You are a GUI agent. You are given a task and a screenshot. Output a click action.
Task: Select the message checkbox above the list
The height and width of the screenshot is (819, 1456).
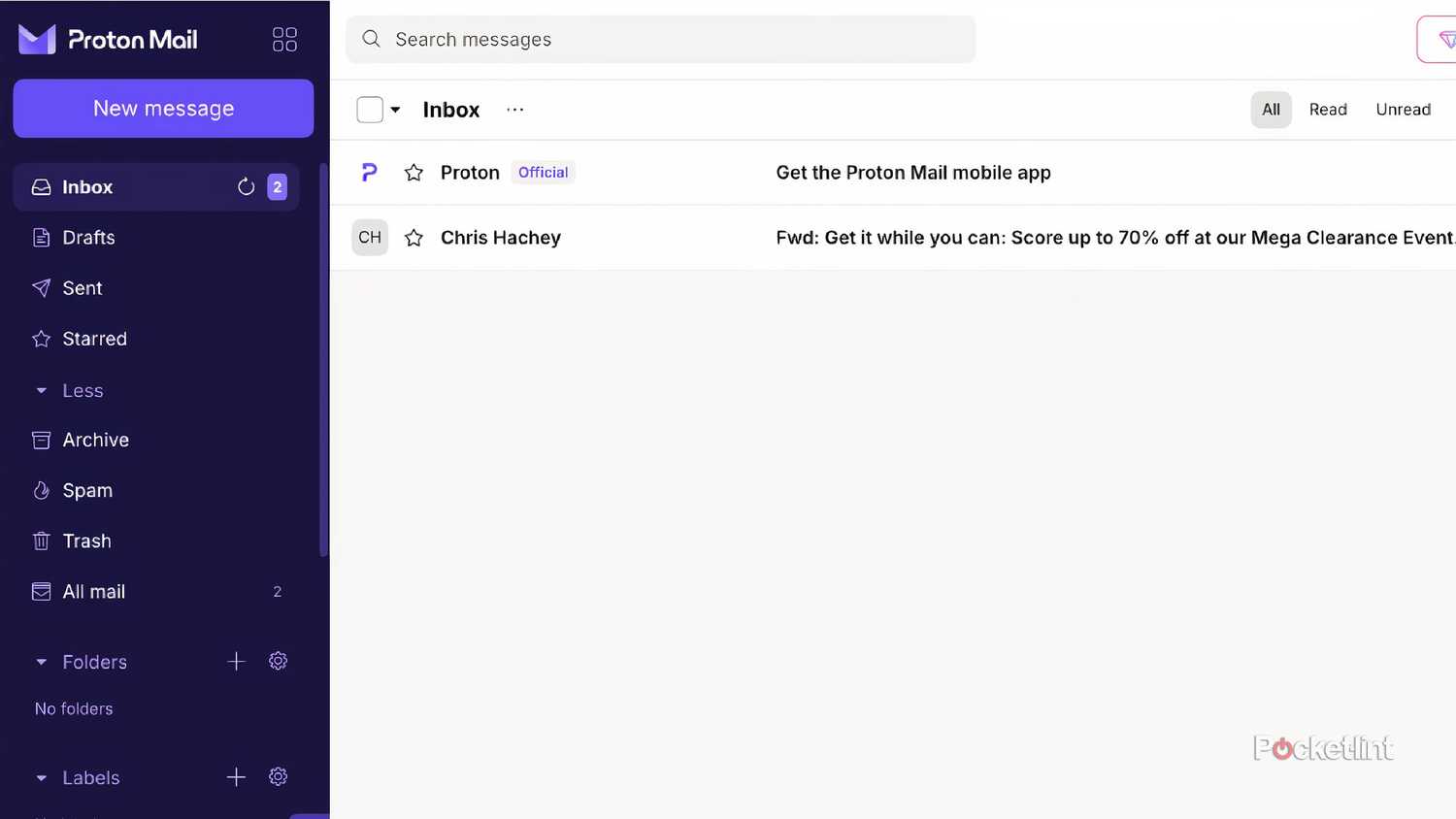pos(370,109)
